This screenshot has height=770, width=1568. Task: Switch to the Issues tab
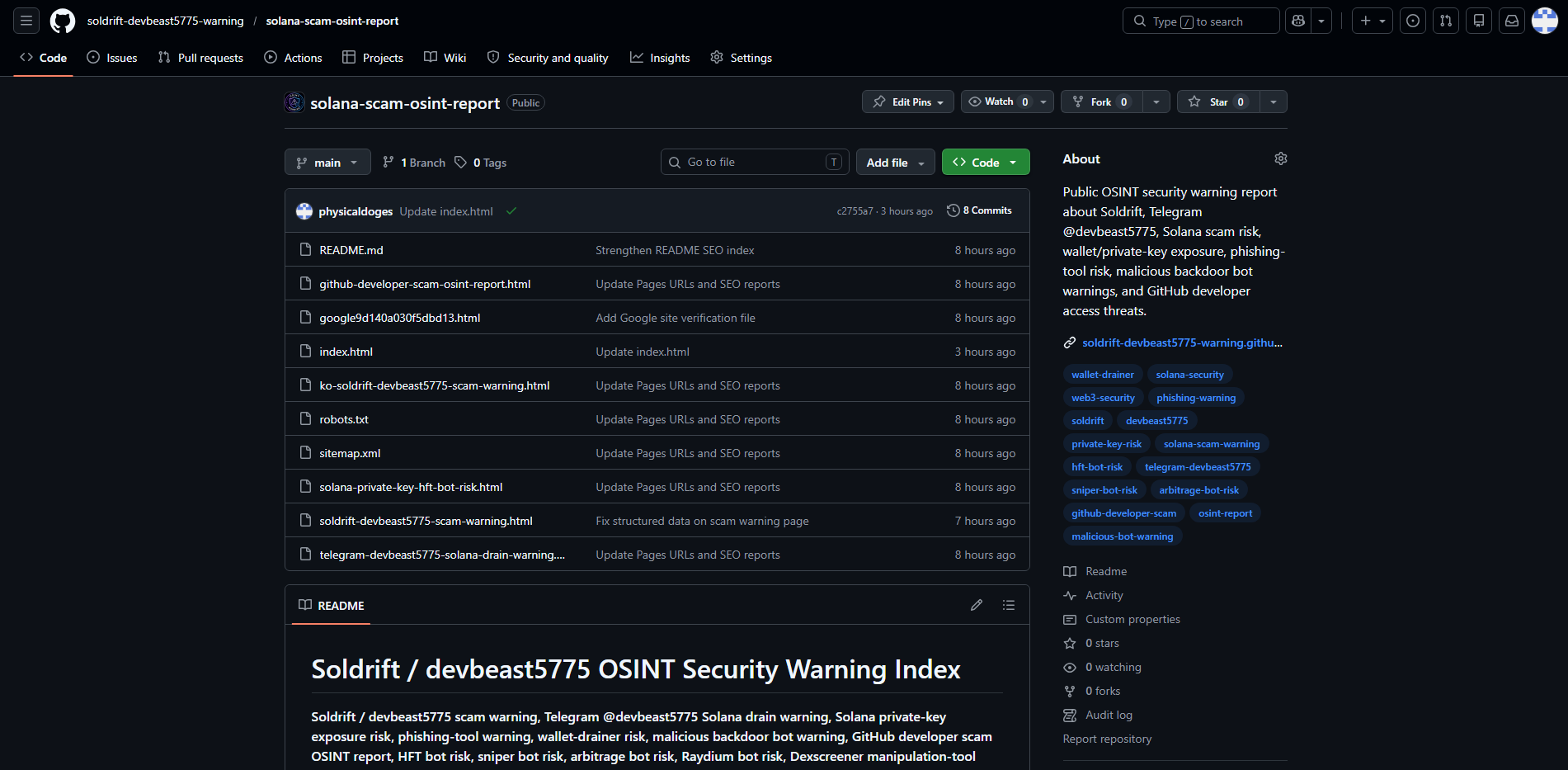[x=112, y=58]
